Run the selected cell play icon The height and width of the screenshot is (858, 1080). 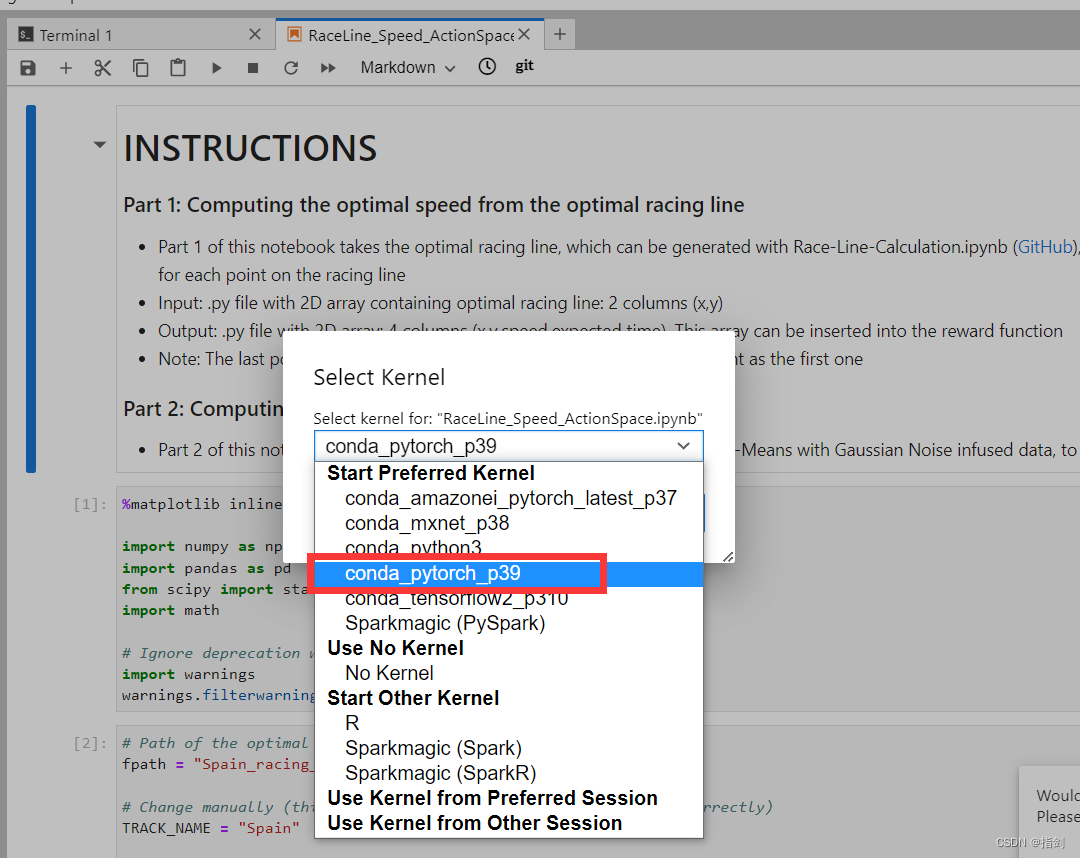coord(216,68)
